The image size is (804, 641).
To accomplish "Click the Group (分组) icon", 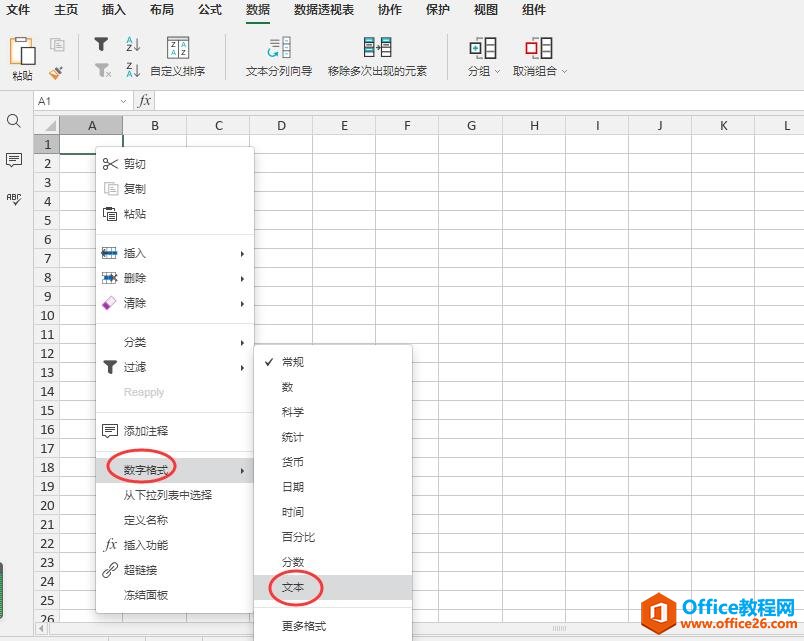I will click(483, 48).
